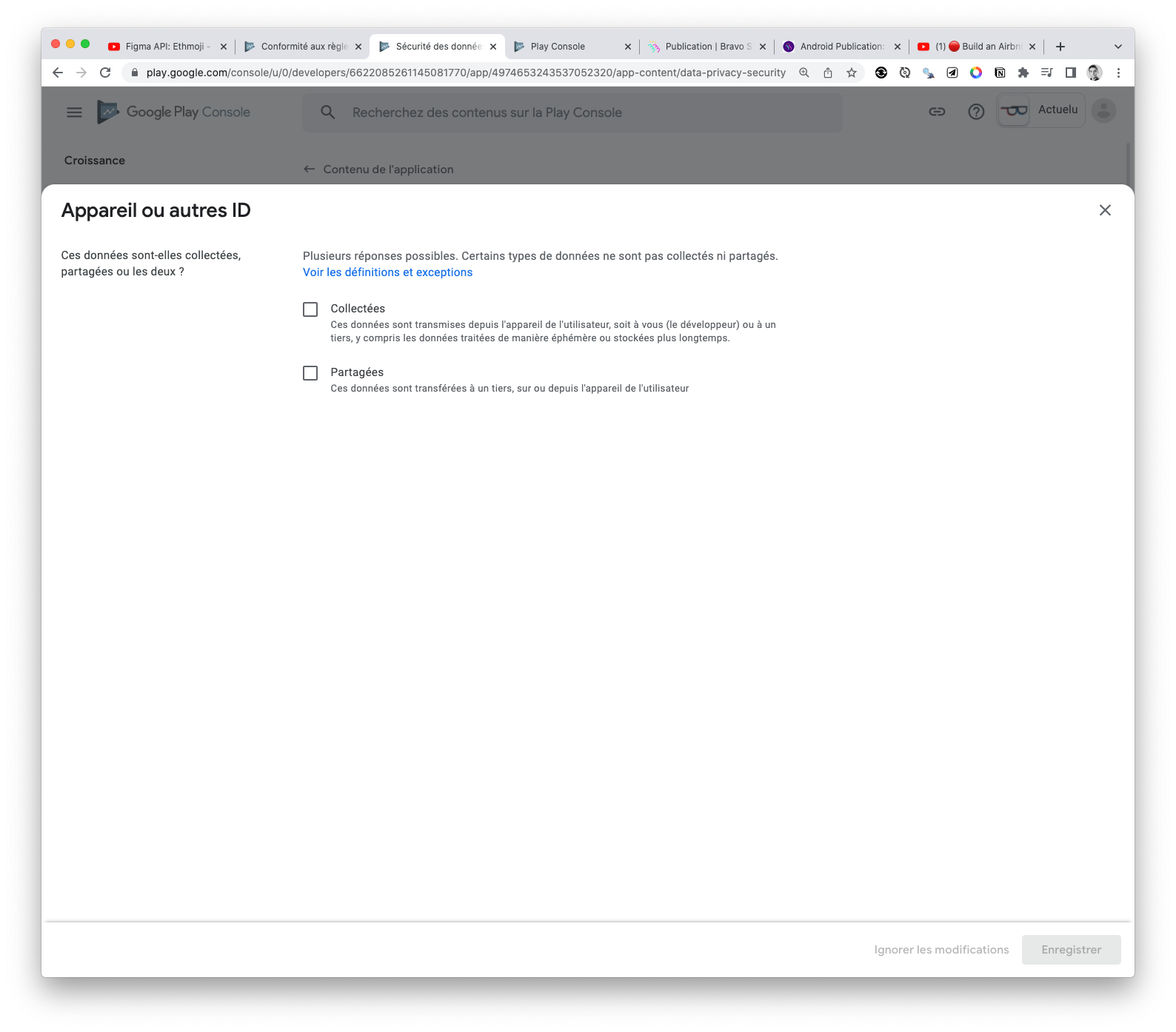Switch to Android Publication tab

click(x=841, y=47)
